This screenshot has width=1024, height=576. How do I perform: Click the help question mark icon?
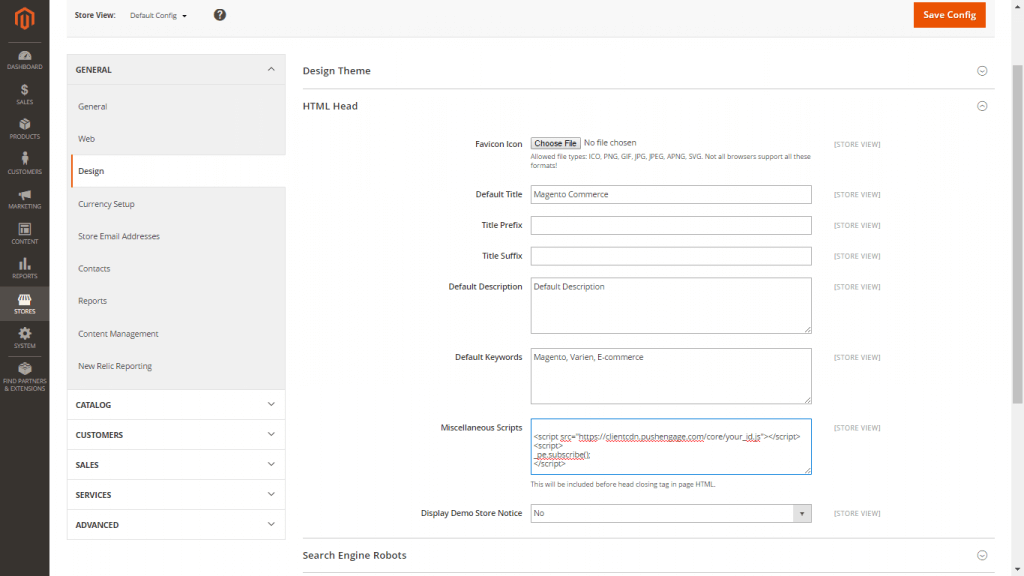pyautogui.click(x=220, y=15)
